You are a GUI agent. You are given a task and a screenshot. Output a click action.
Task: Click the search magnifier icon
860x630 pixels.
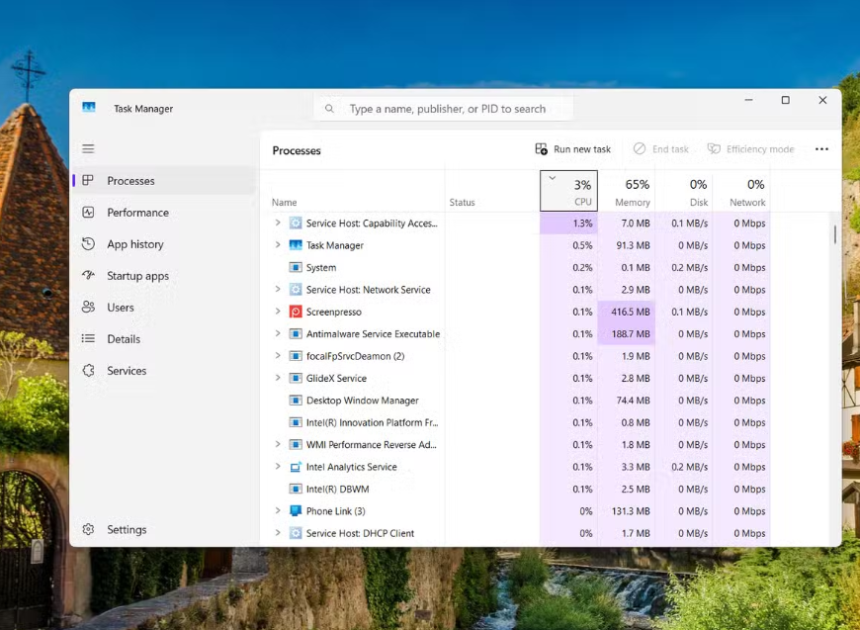329,109
